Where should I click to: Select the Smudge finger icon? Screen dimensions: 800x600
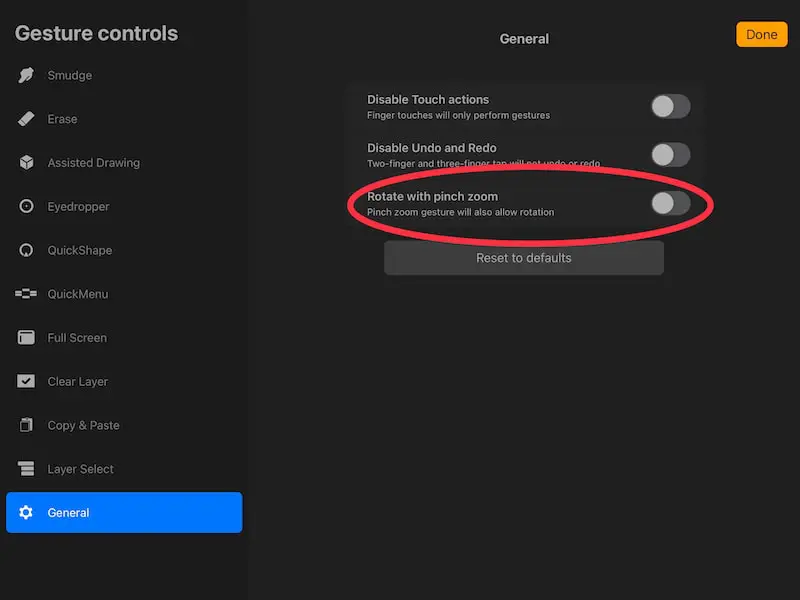tap(26, 75)
